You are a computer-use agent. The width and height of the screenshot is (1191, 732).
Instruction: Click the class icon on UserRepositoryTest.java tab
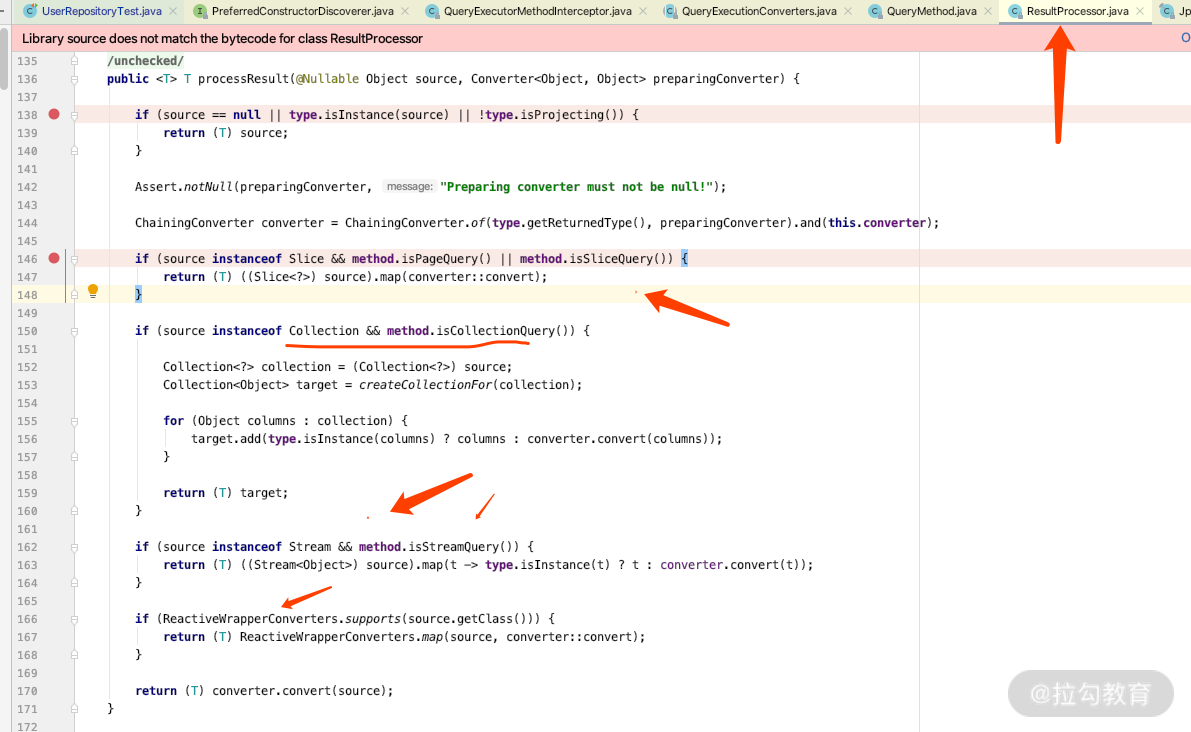coord(30,11)
